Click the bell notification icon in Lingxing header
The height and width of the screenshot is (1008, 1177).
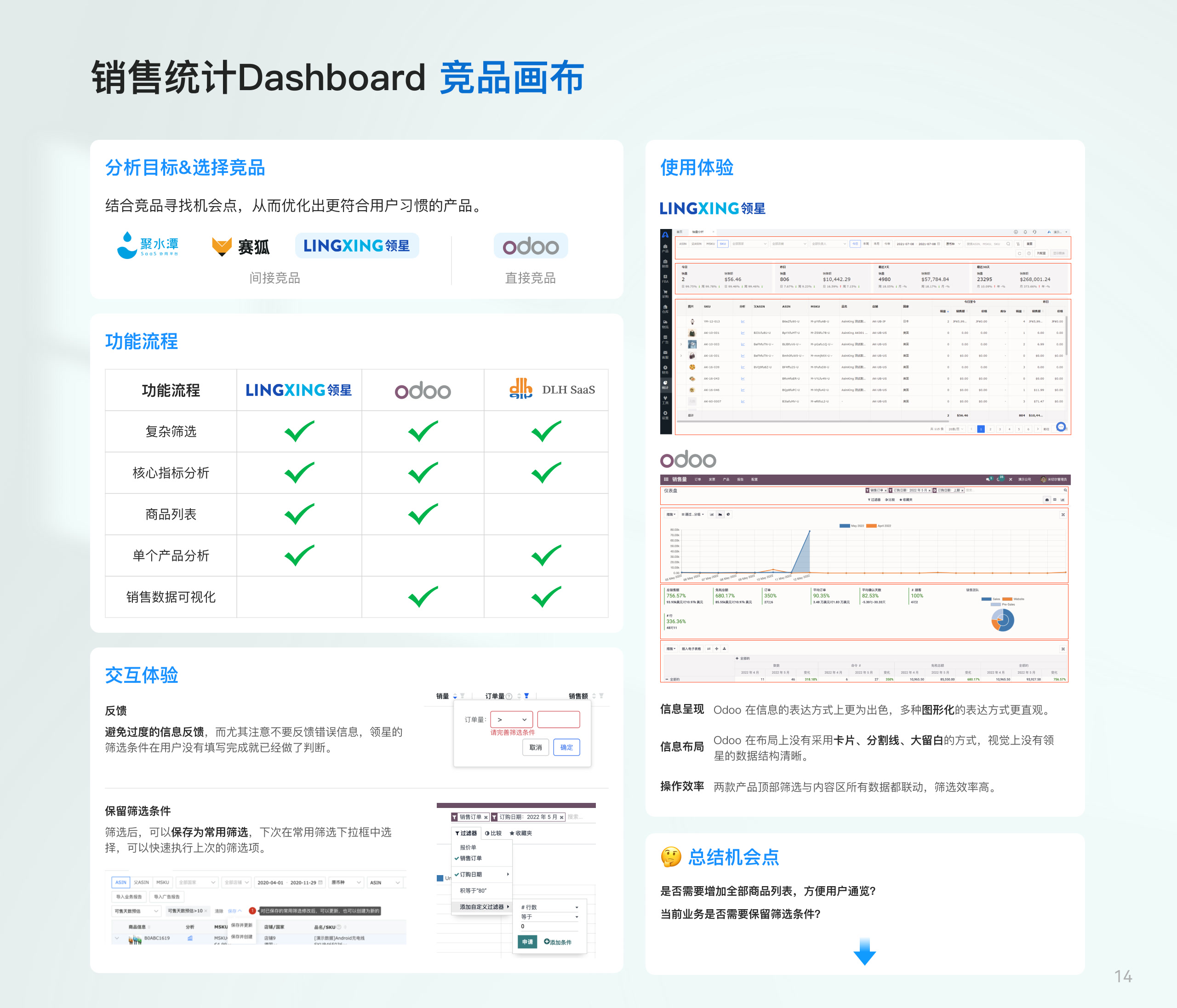1025,232
